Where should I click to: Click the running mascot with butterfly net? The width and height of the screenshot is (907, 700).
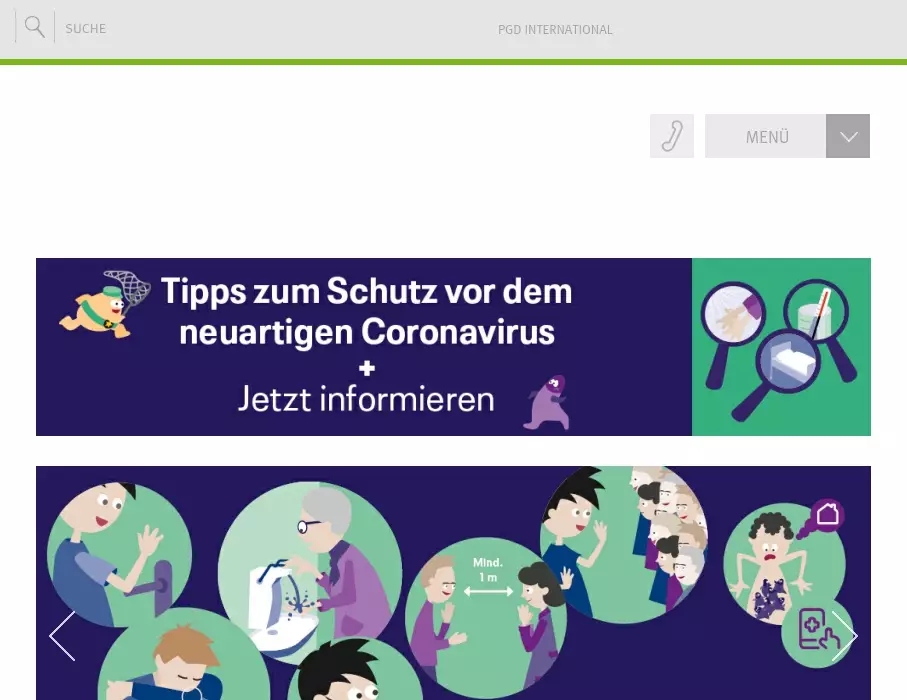click(x=105, y=305)
